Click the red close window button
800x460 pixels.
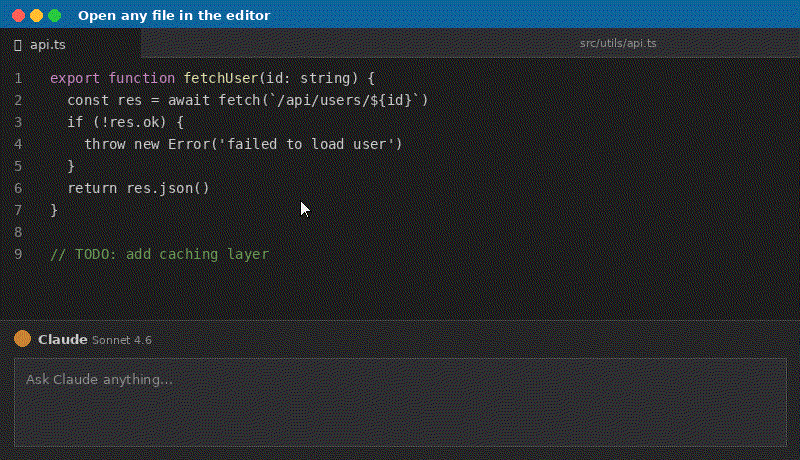coord(18,16)
